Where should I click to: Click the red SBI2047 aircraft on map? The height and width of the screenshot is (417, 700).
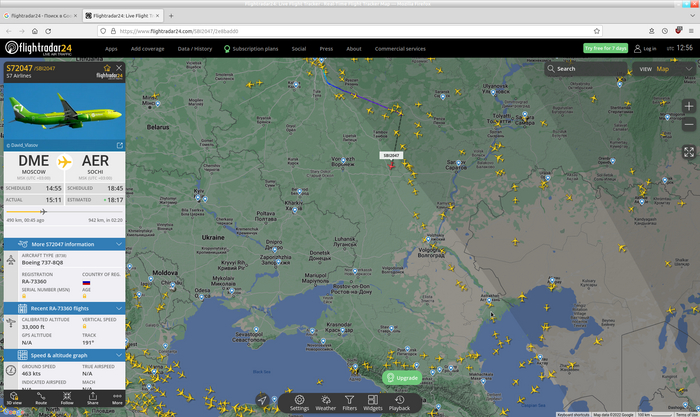[391, 166]
